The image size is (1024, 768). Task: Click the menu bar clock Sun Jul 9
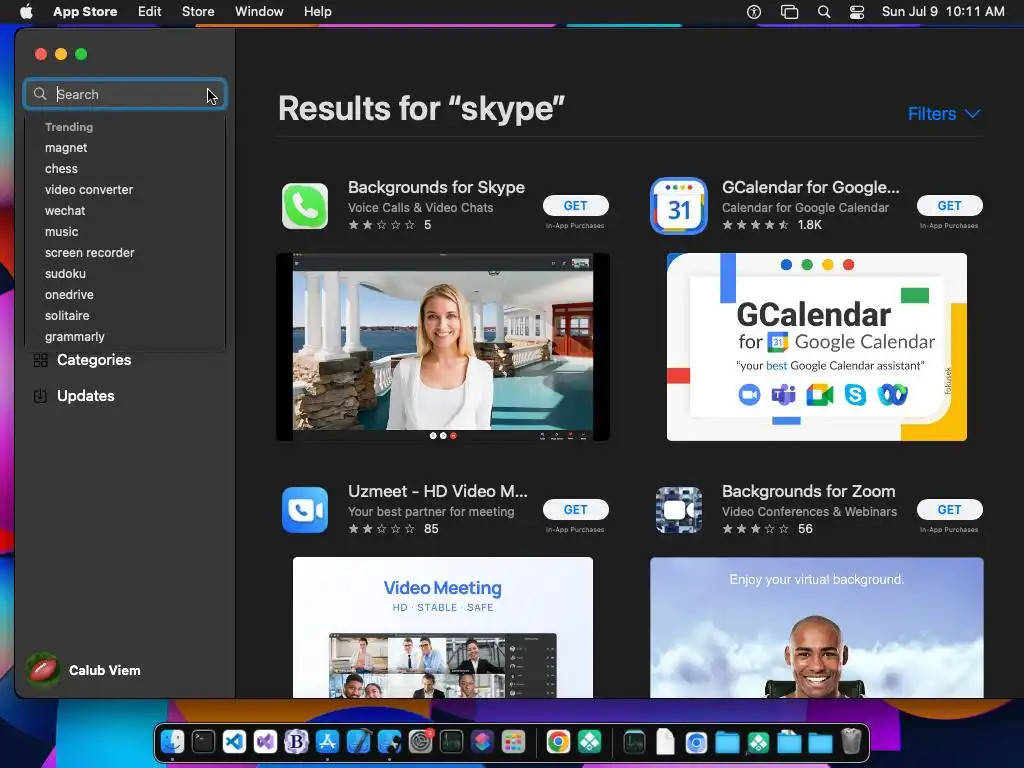coord(942,12)
